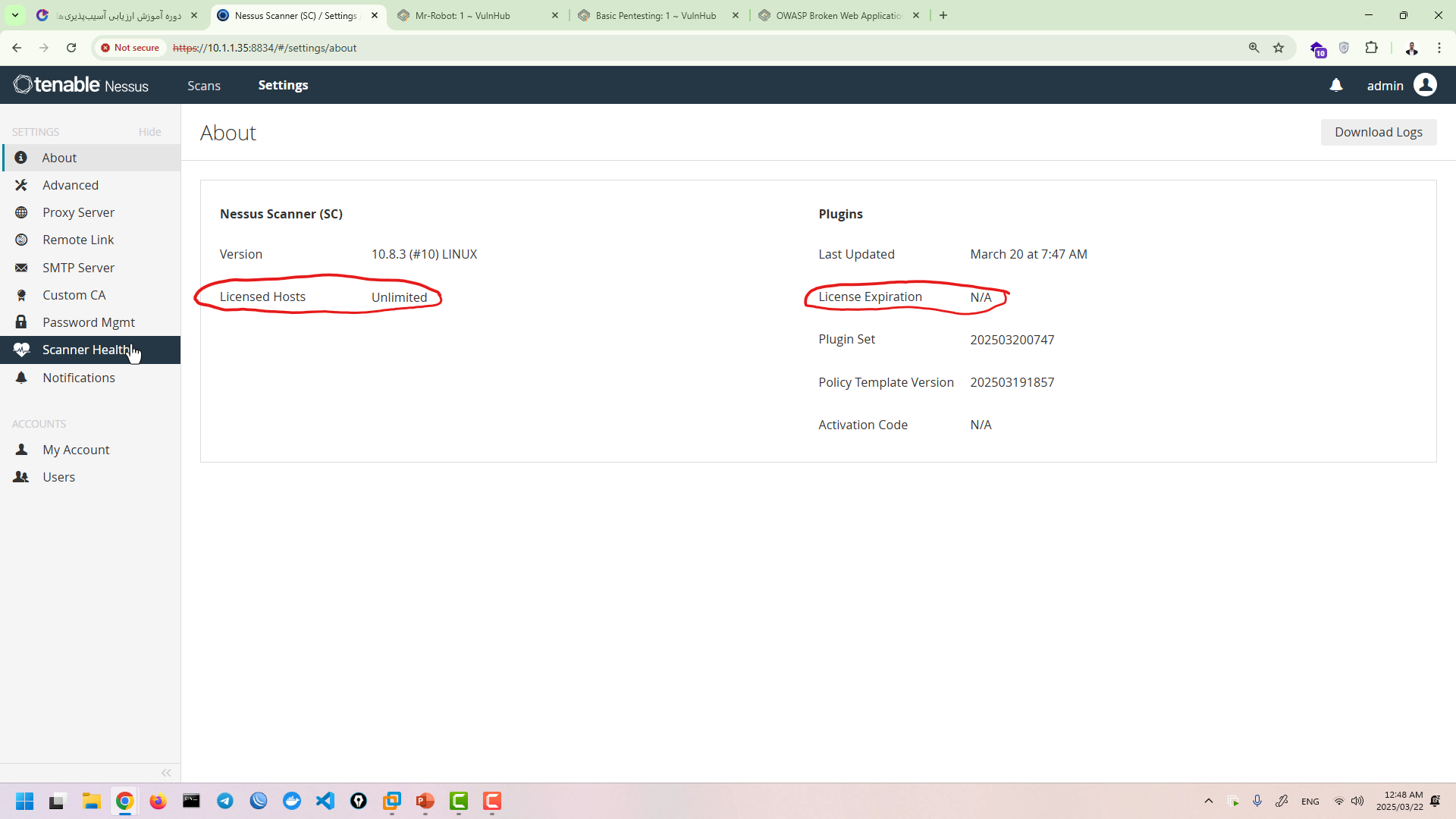Switch to the Scans tab
Image resolution: width=1456 pixels, height=819 pixels.
coord(204,86)
